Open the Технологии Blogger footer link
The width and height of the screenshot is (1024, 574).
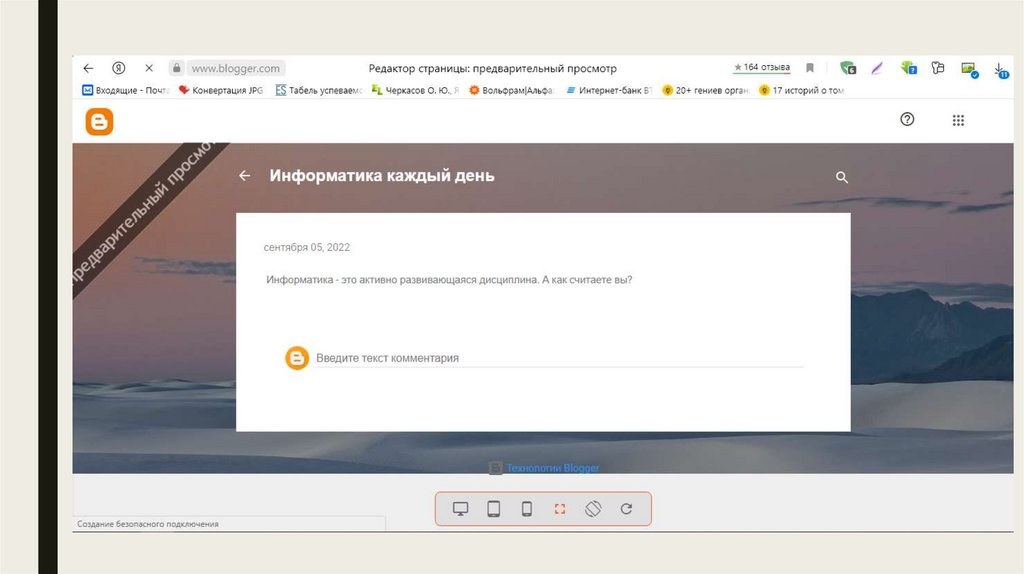pyautogui.click(x=552, y=468)
